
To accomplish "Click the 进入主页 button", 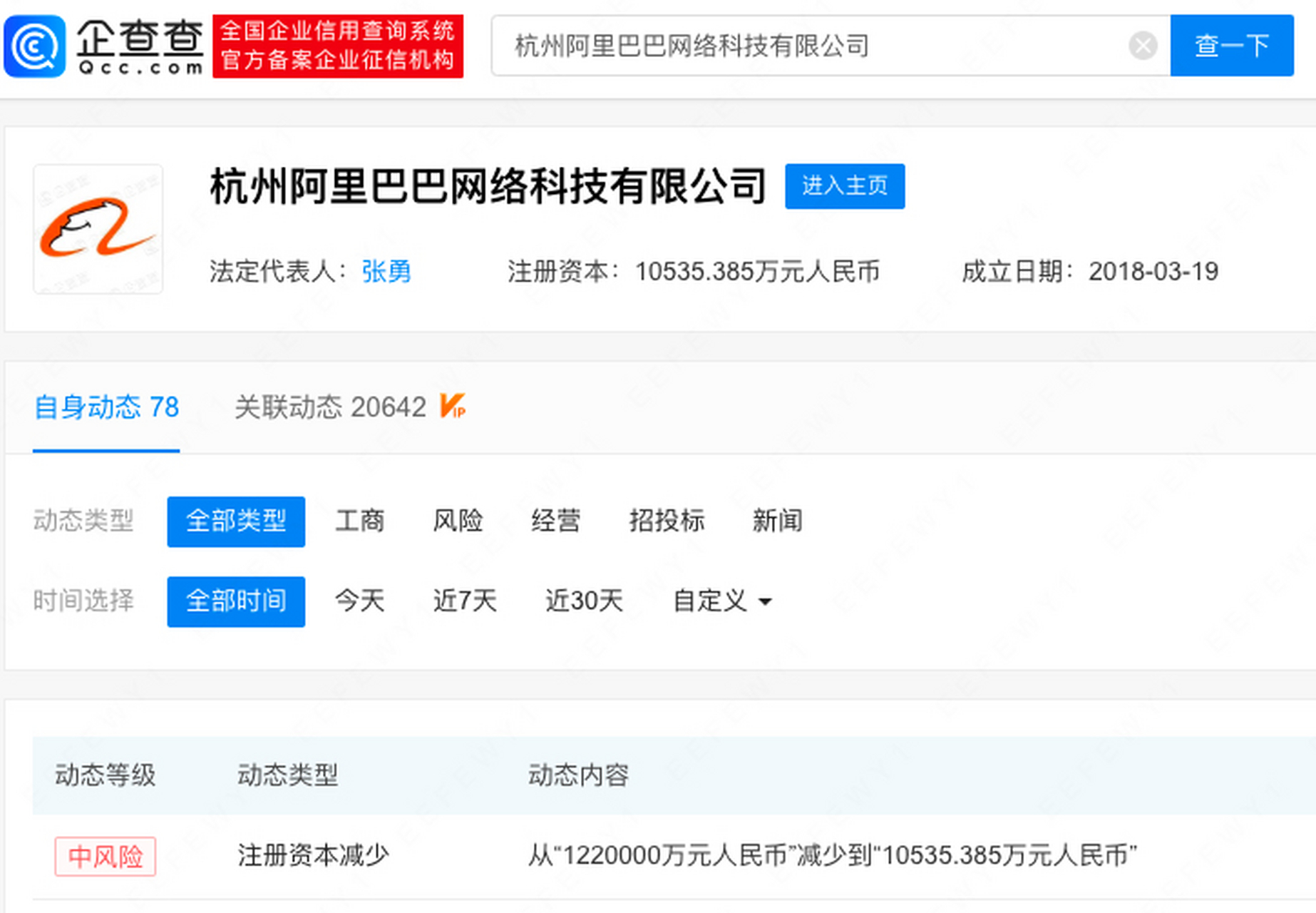I will click(844, 186).
